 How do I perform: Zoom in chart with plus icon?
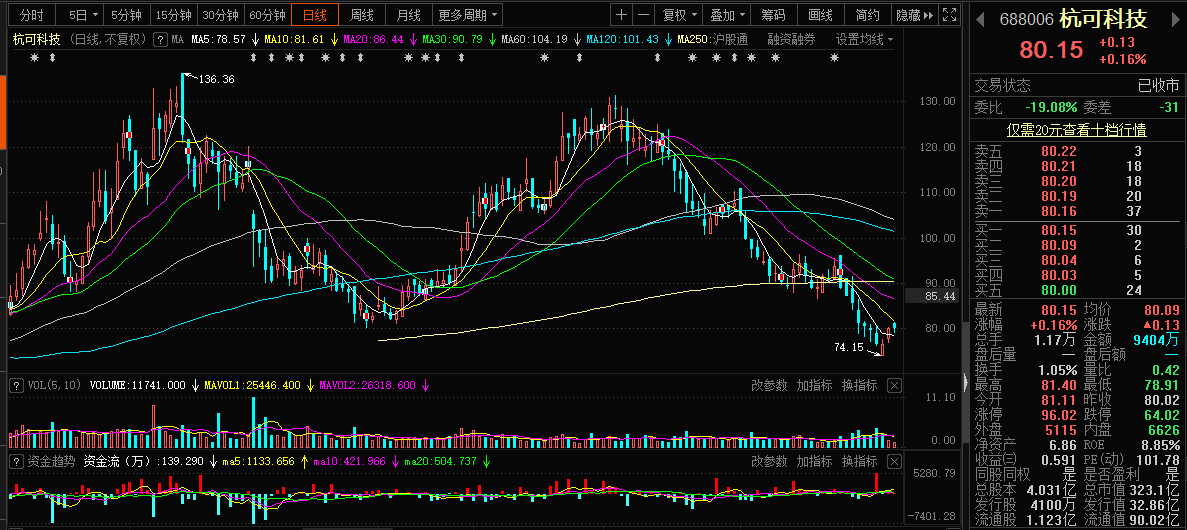point(621,14)
